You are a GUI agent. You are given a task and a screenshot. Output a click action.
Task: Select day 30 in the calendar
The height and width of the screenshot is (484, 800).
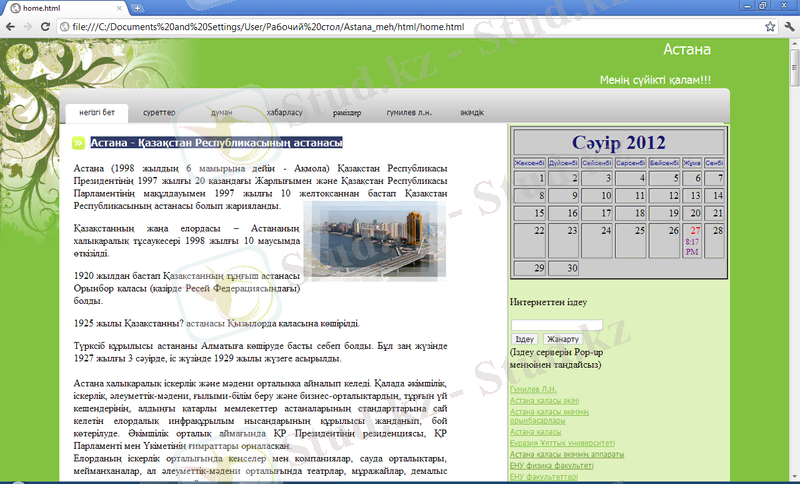point(563,268)
